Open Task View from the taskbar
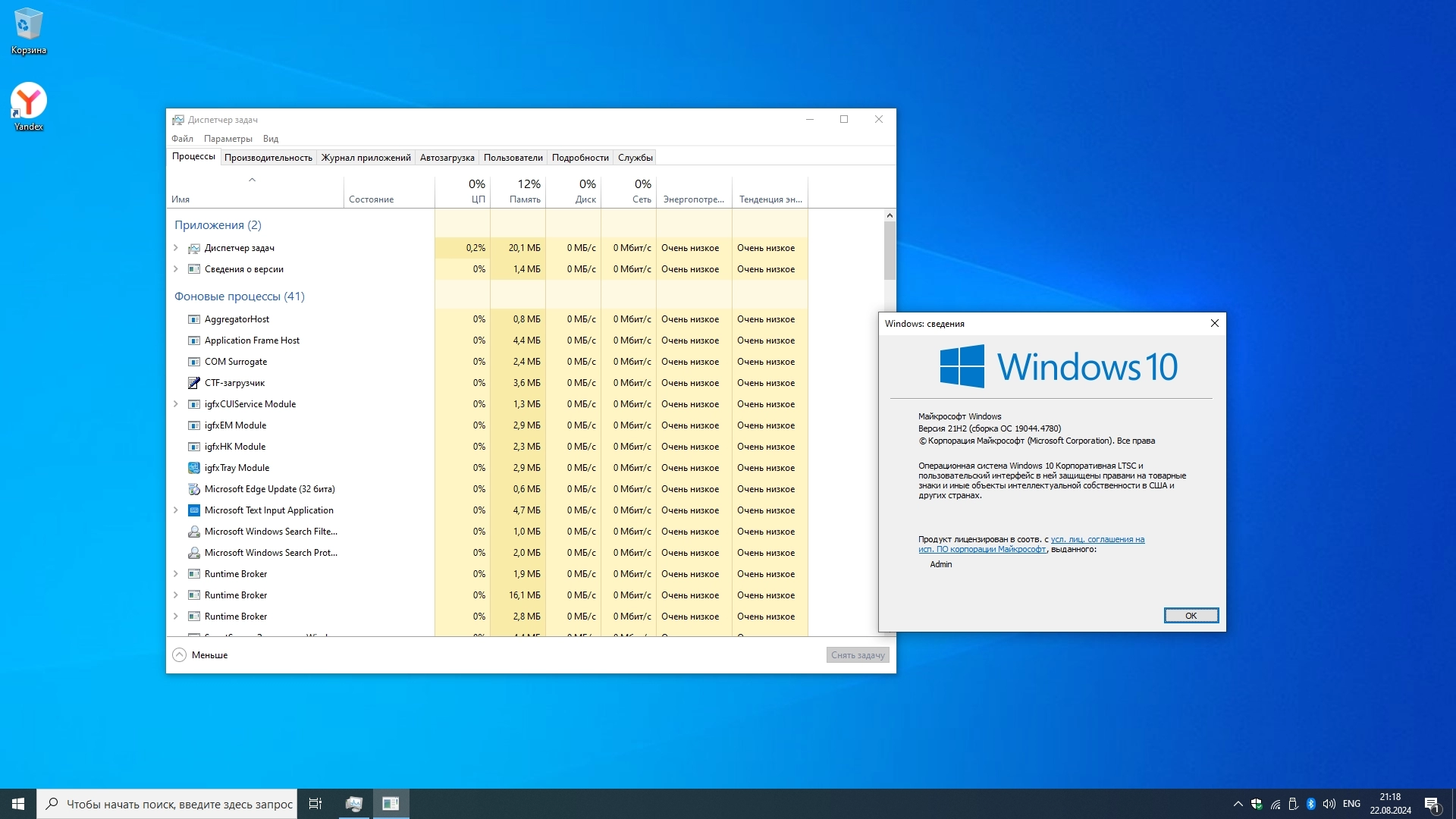Viewport: 1456px width, 819px height. click(315, 804)
